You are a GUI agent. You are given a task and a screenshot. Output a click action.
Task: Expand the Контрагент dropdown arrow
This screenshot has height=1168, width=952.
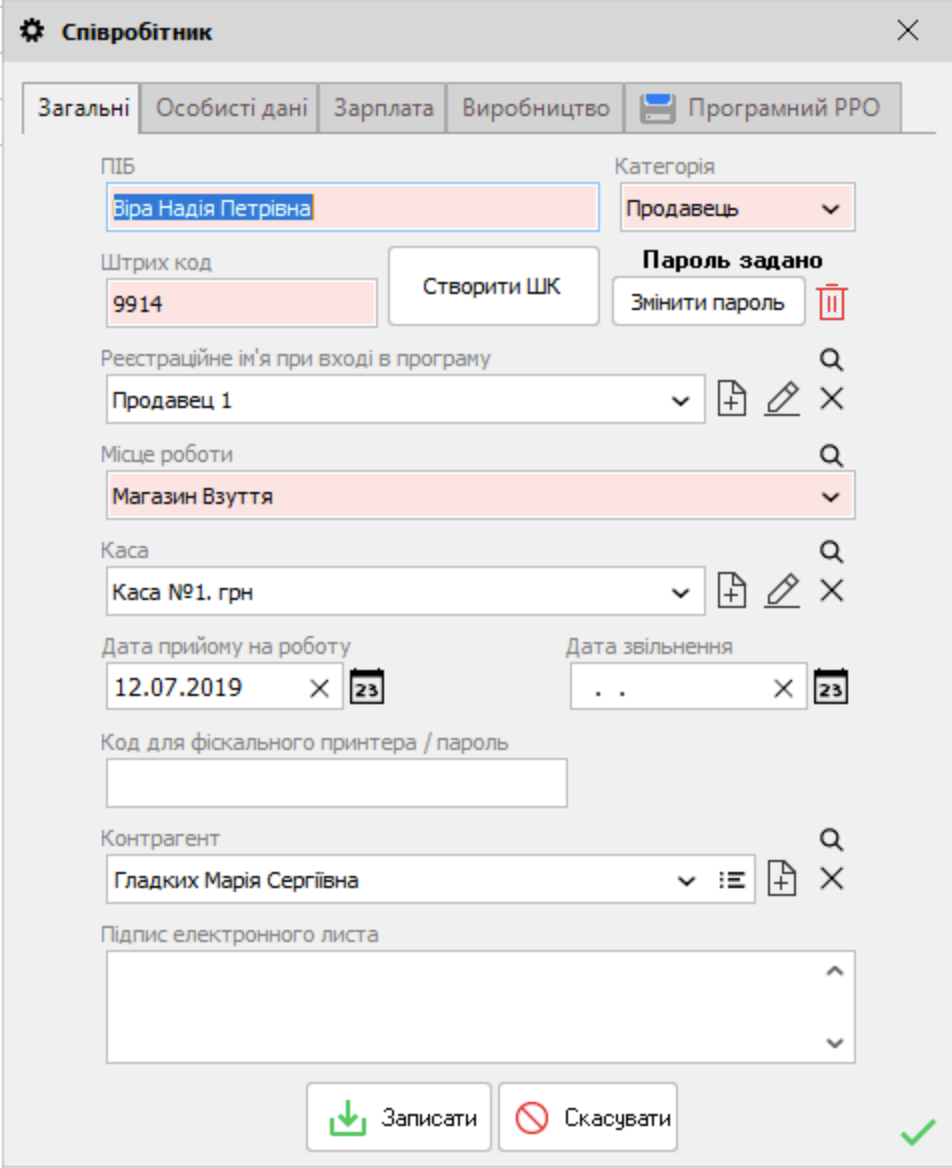(686, 881)
